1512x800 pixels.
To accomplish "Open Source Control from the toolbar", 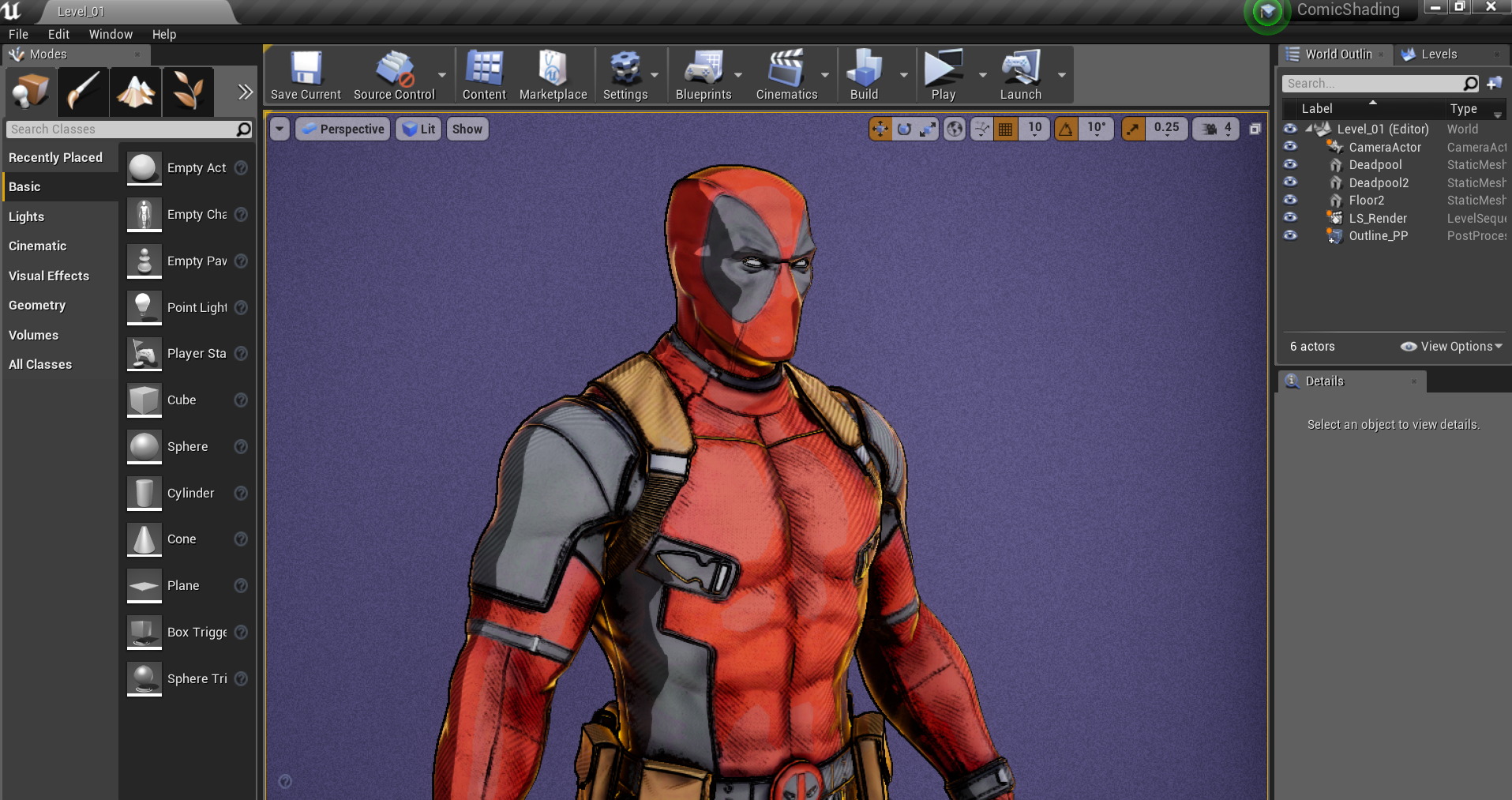I will pyautogui.click(x=394, y=75).
